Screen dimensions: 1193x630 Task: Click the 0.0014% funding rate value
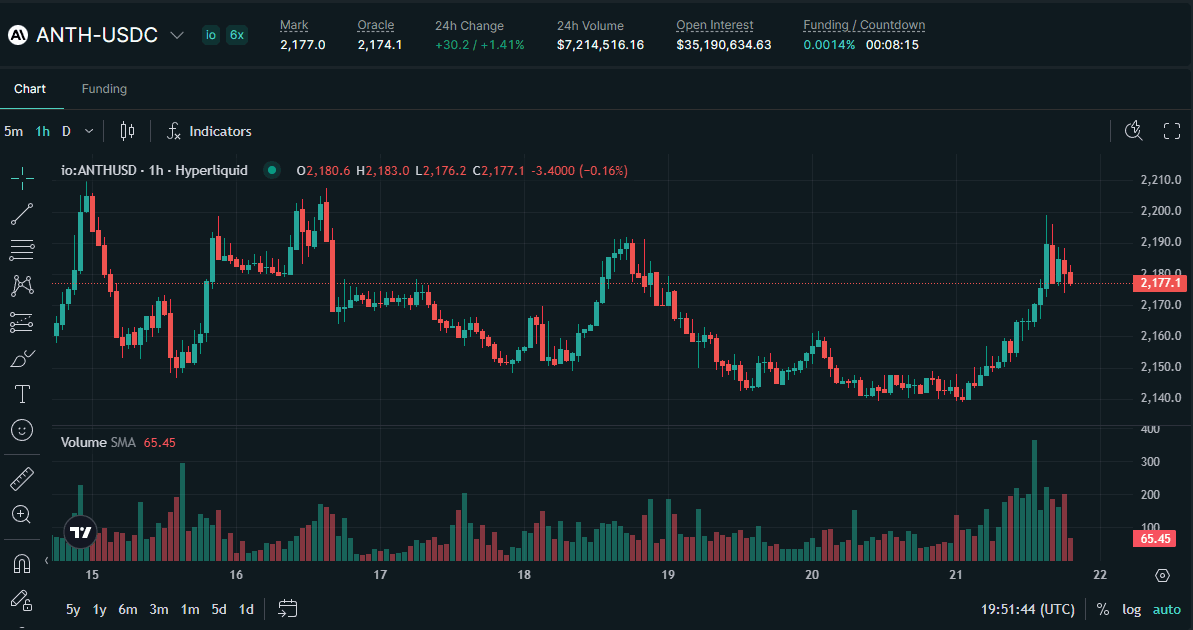829,45
